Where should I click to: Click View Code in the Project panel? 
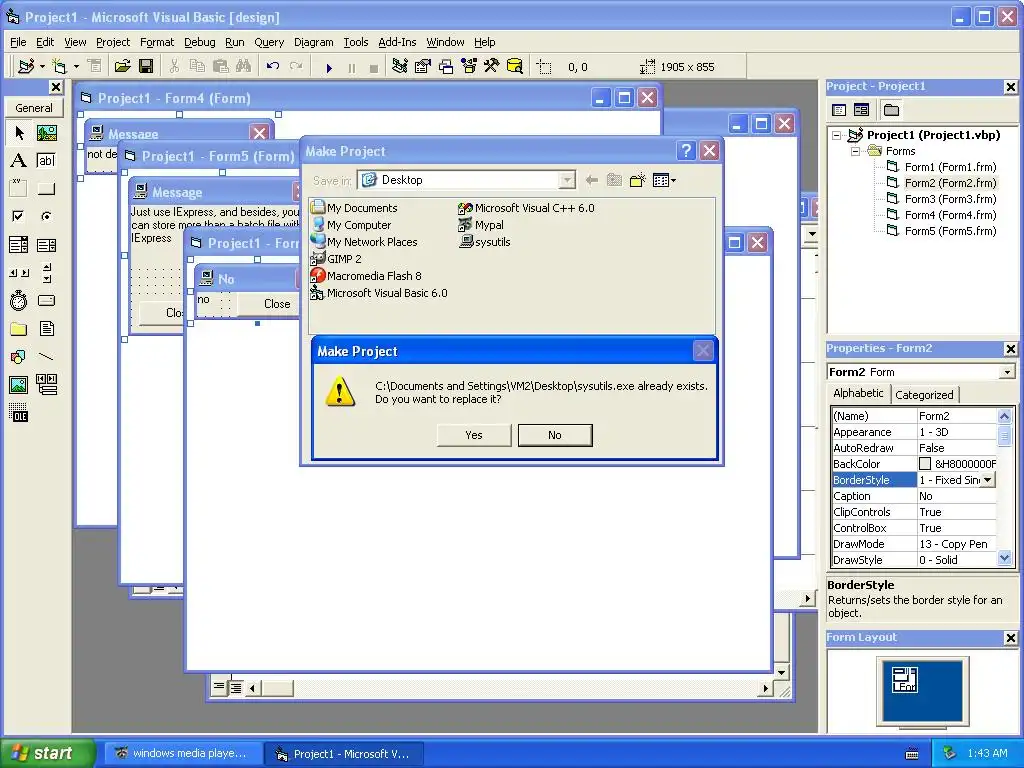839,110
